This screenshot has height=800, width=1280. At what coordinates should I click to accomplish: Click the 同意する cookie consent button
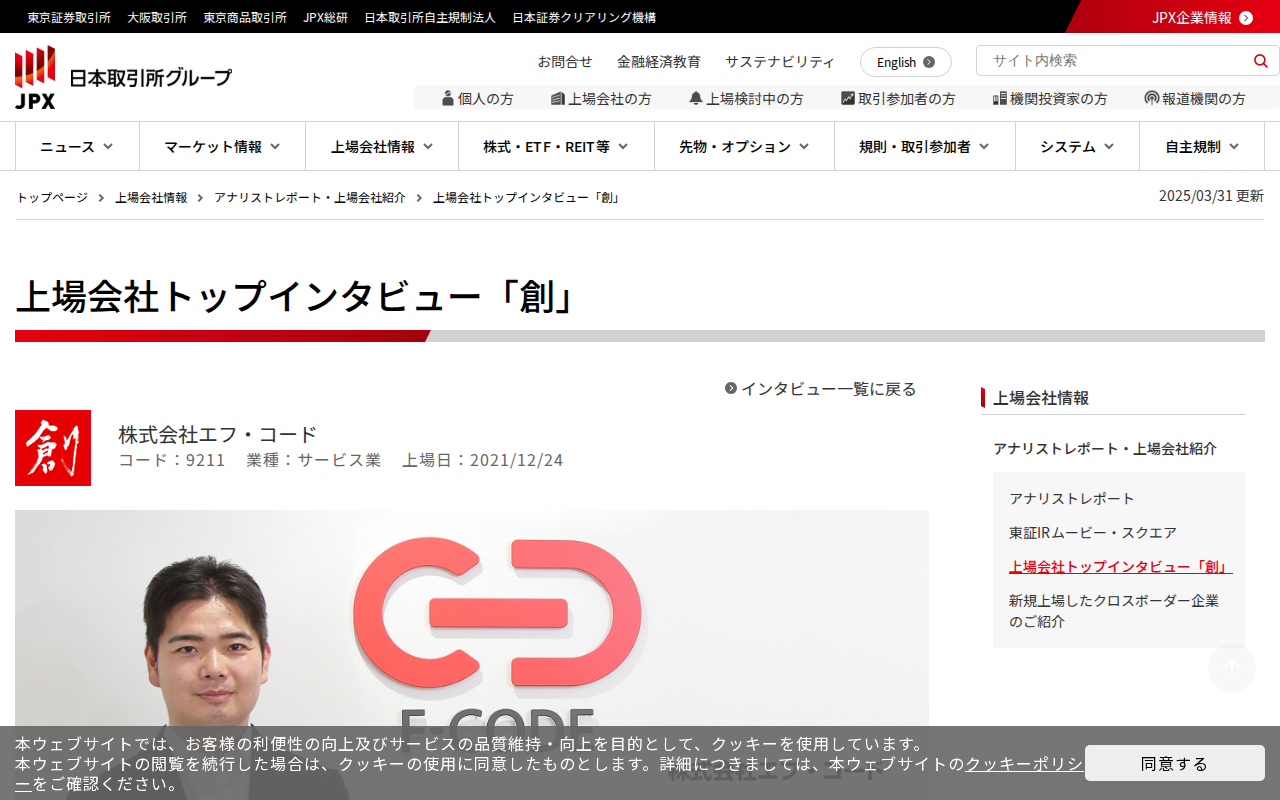[1175, 763]
